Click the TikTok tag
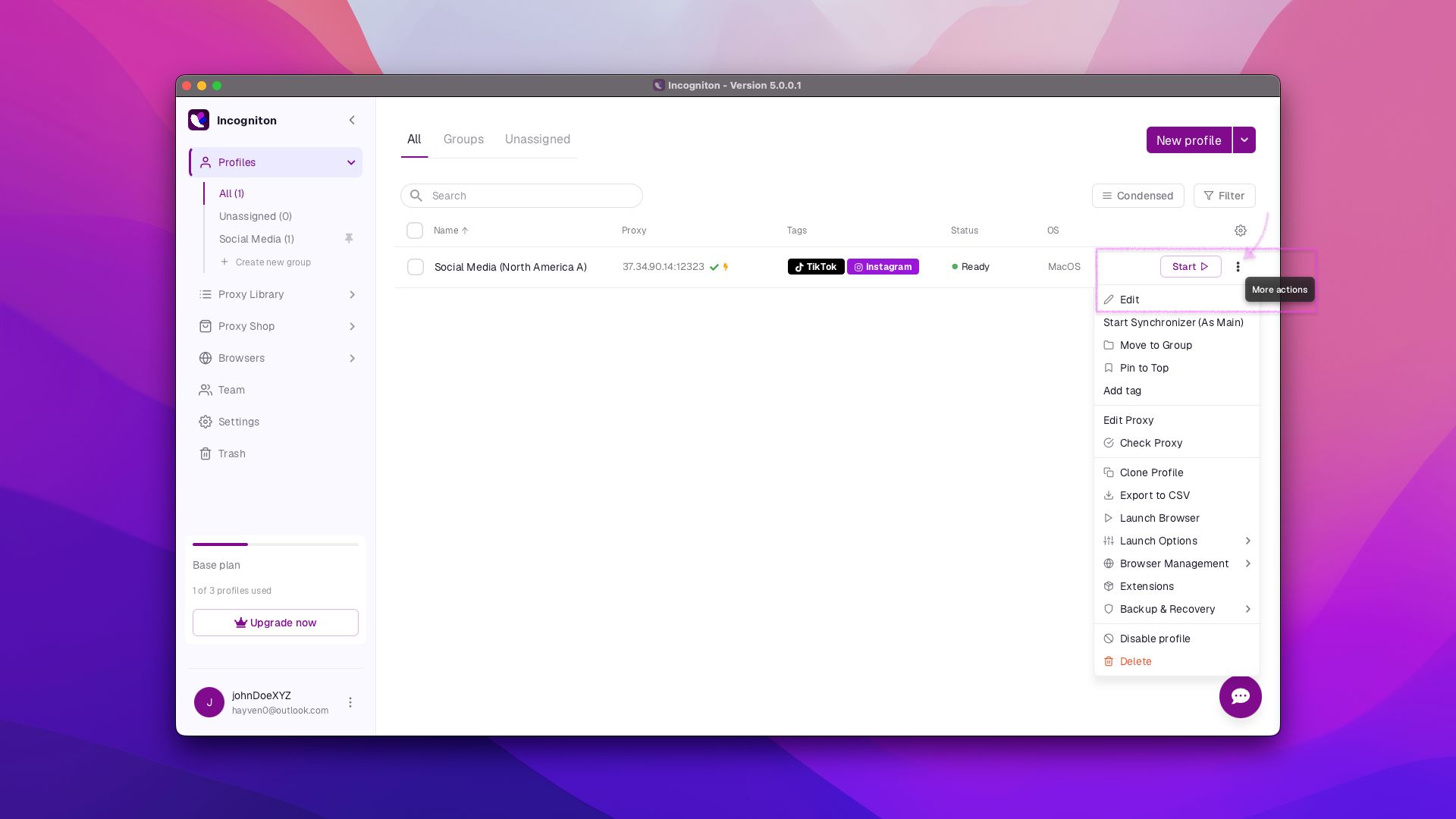Screen dimensions: 1456x819 (816, 267)
